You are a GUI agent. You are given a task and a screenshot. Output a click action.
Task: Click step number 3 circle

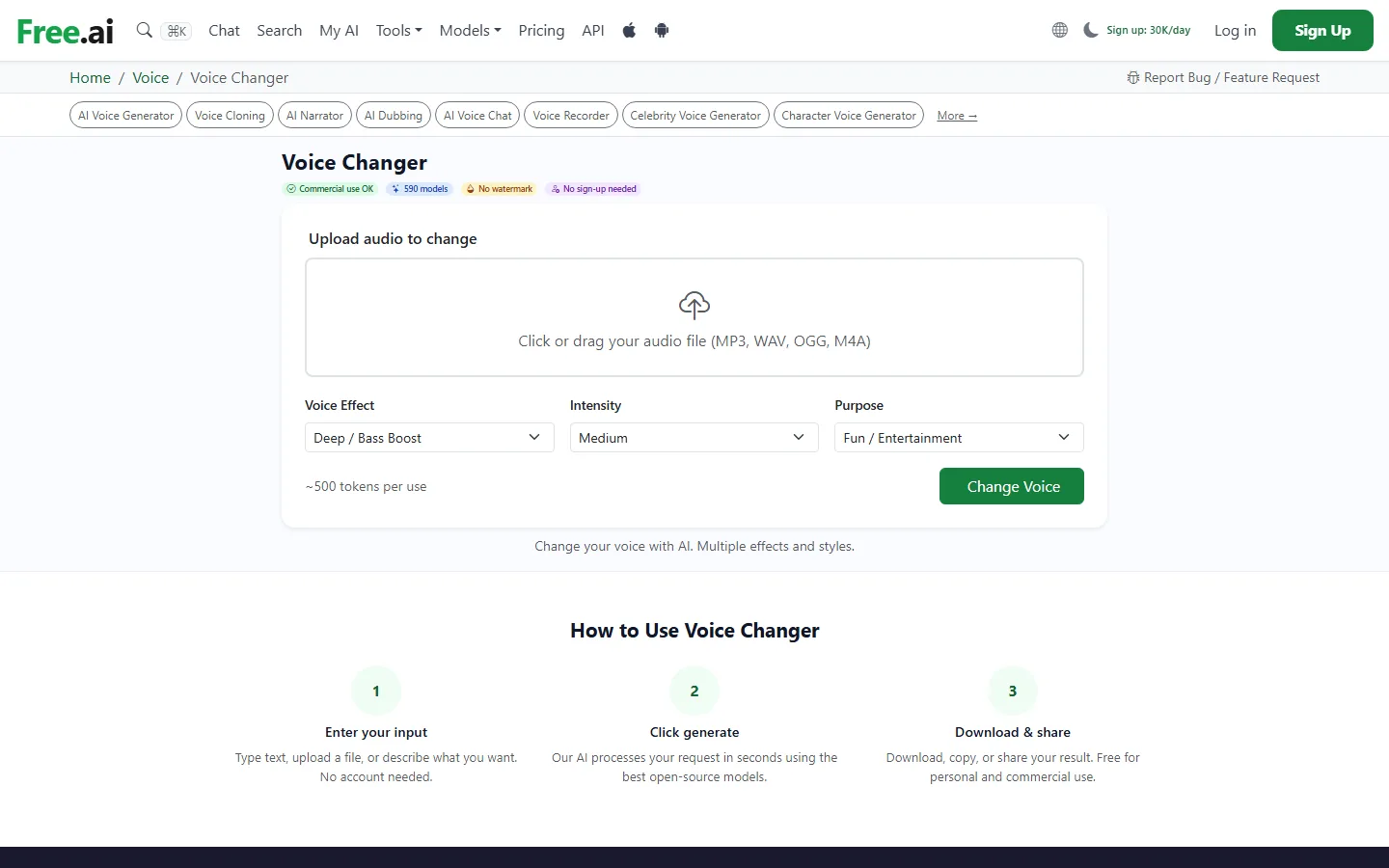pos(1013,691)
